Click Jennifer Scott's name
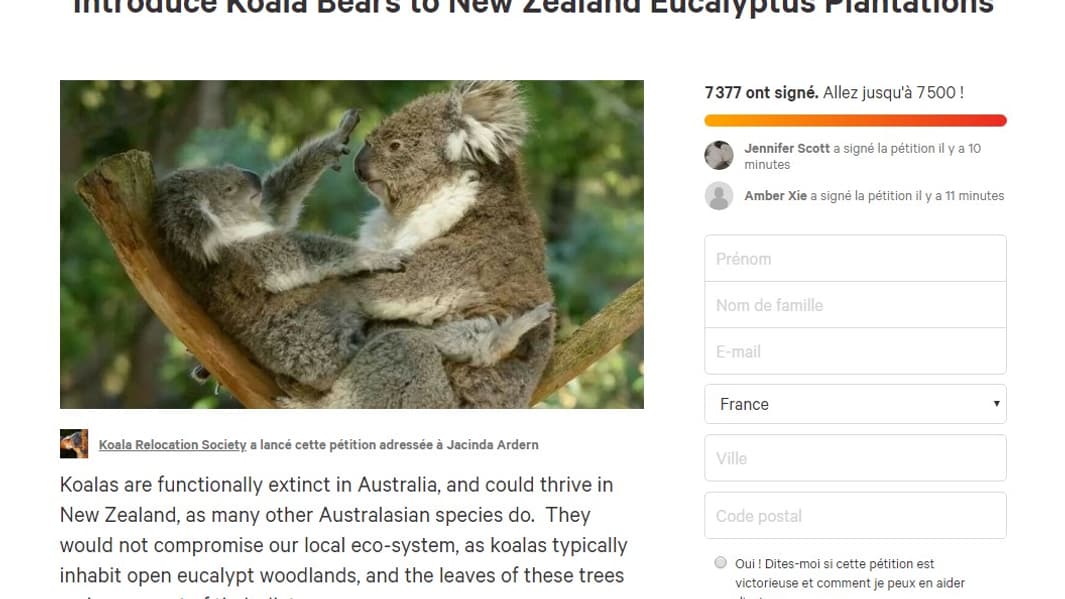Screen dimensions: 1065x599 pyautogui.click(x=787, y=148)
